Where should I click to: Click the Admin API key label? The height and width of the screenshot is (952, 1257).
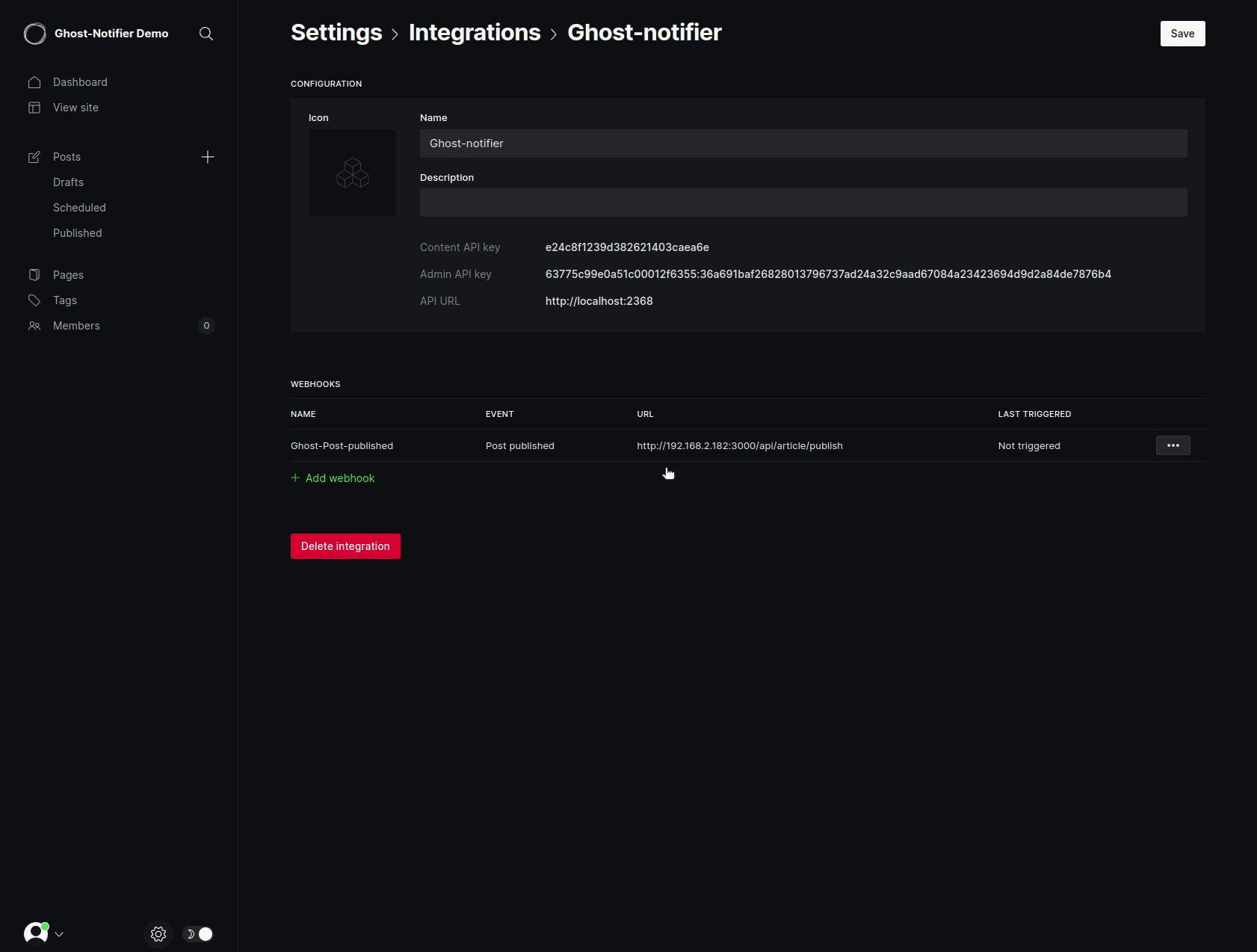(x=456, y=274)
